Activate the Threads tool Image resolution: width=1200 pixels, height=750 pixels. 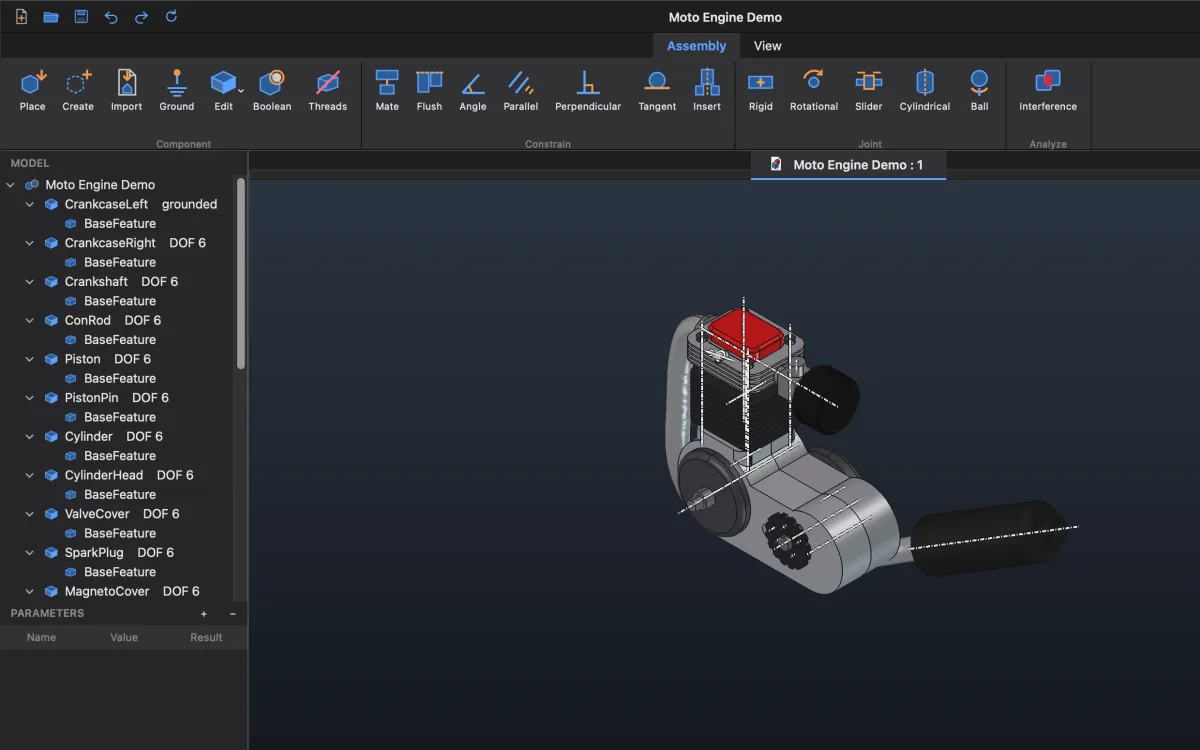[x=328, y=90]
